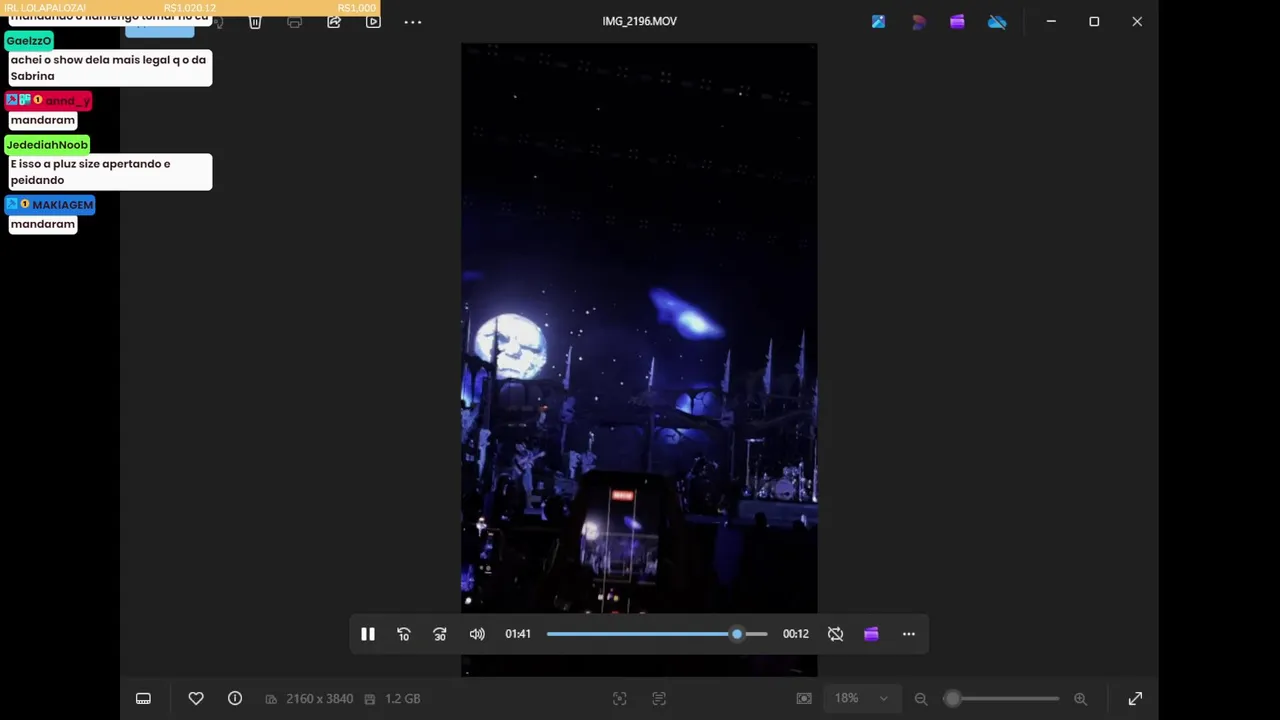Click the JedediahNoob username in chat
This screenshot has height=720, width=1280.
click(47, 145)
